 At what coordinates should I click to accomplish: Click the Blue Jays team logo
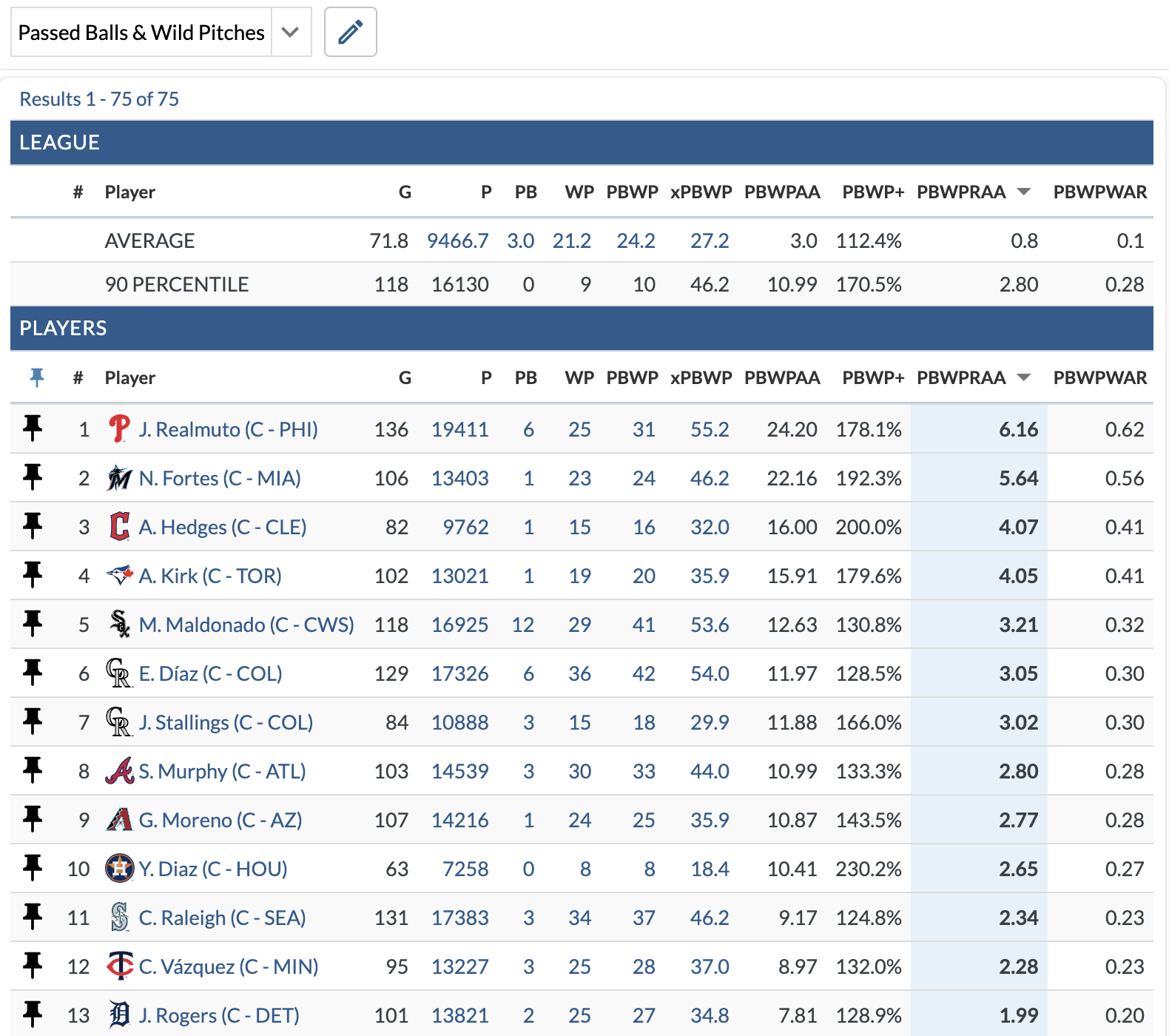(119, 575)
